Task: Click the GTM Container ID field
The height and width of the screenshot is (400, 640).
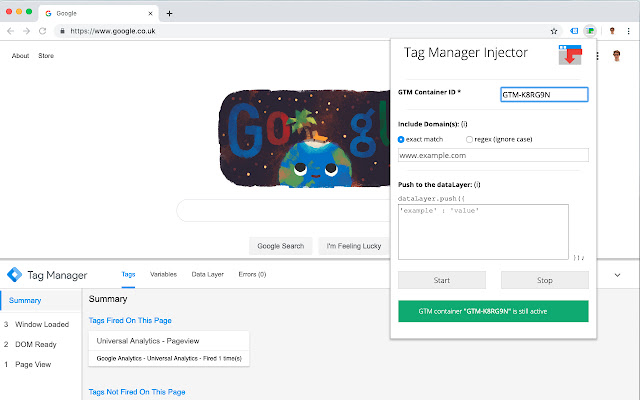Action: click(x=544, y=95)
